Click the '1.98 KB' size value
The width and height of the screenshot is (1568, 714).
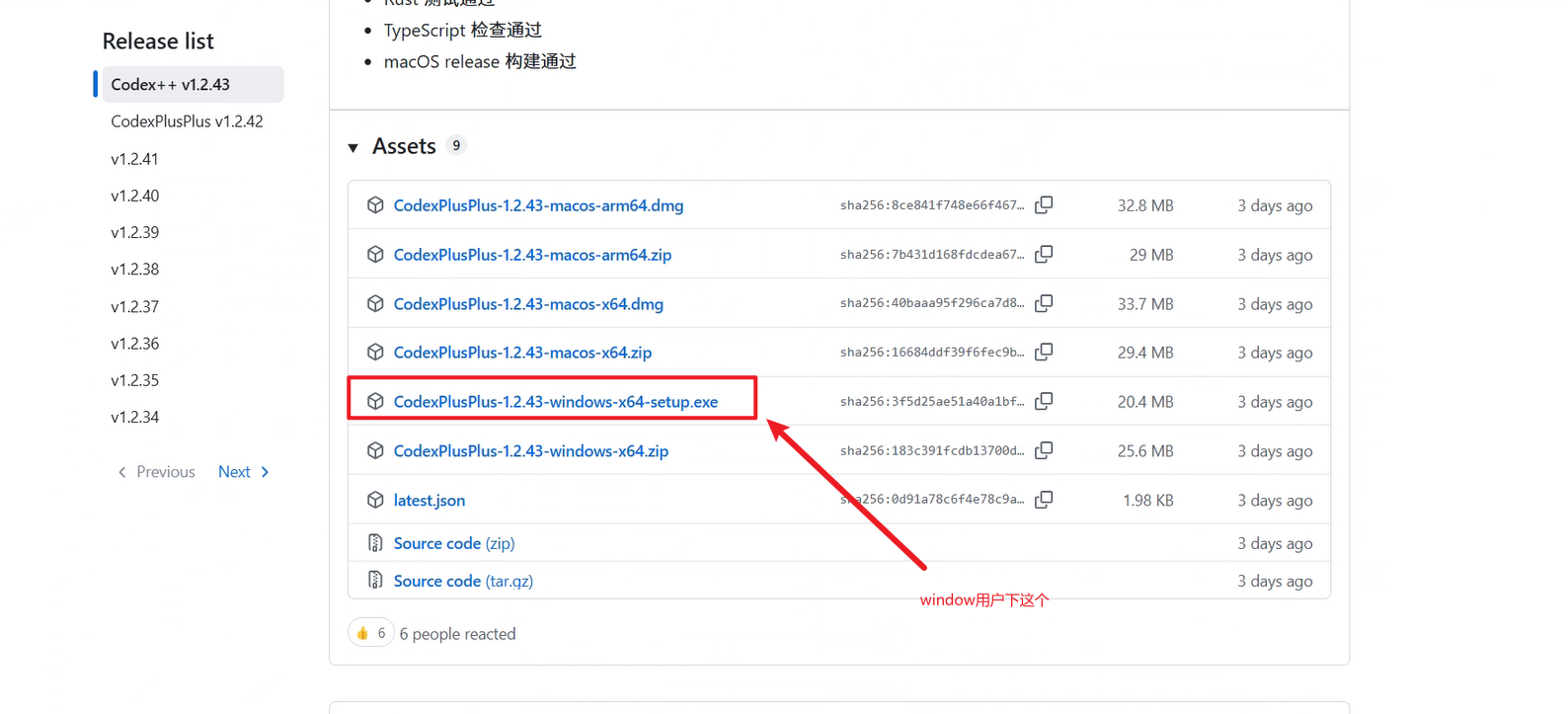coord(1148,501)
